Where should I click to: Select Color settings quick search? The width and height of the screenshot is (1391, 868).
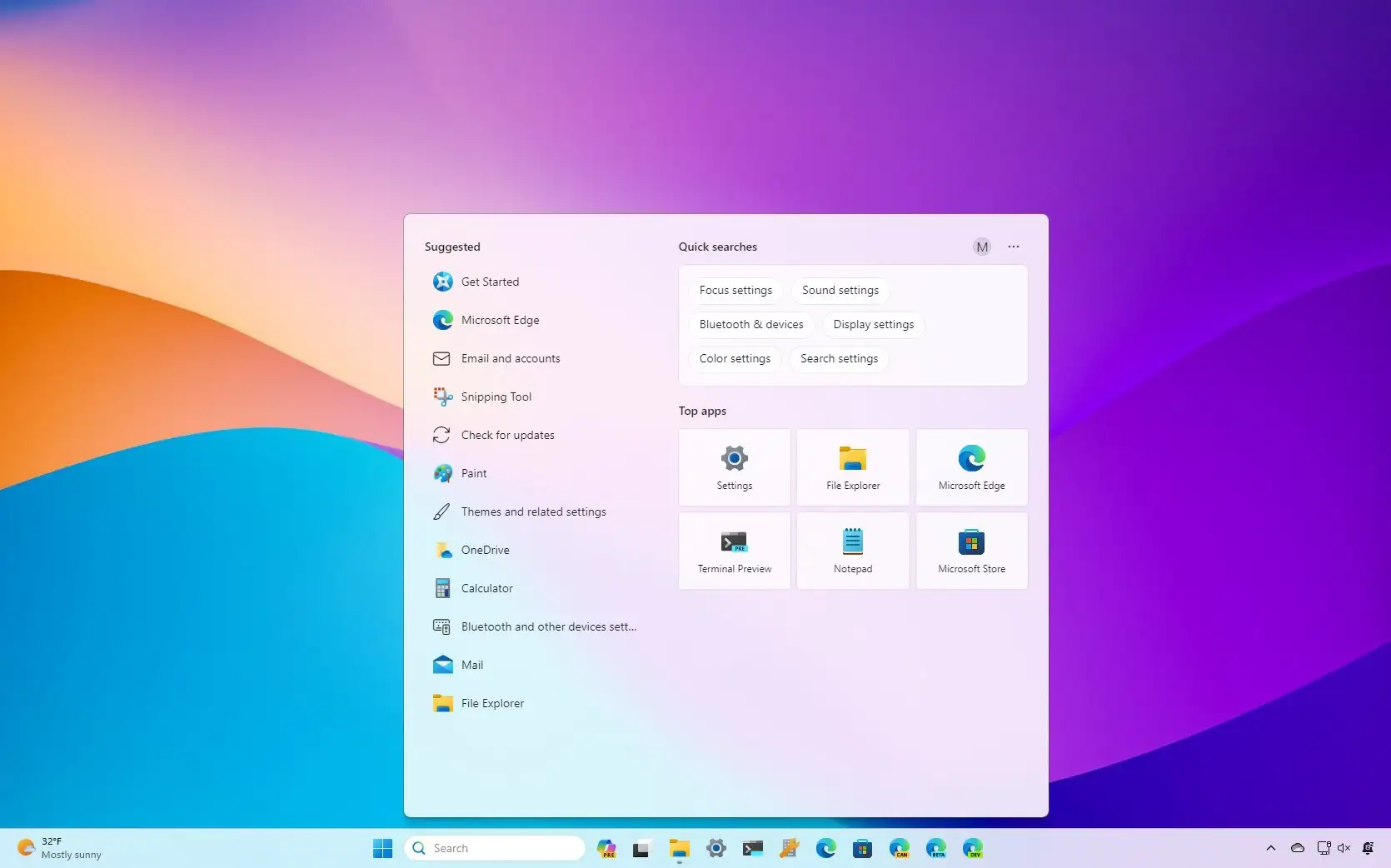[x=735, y=358]
